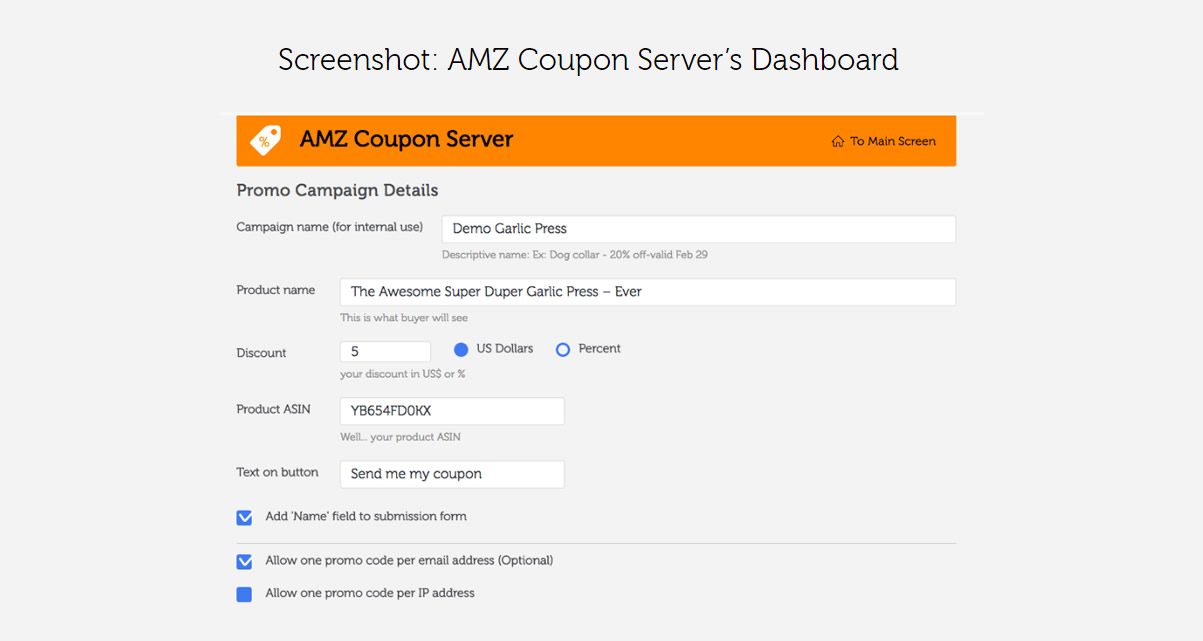Click the 'Discount' label
Image resolution: width=1203 pixels, height=641 pixels.
point(261,353)
